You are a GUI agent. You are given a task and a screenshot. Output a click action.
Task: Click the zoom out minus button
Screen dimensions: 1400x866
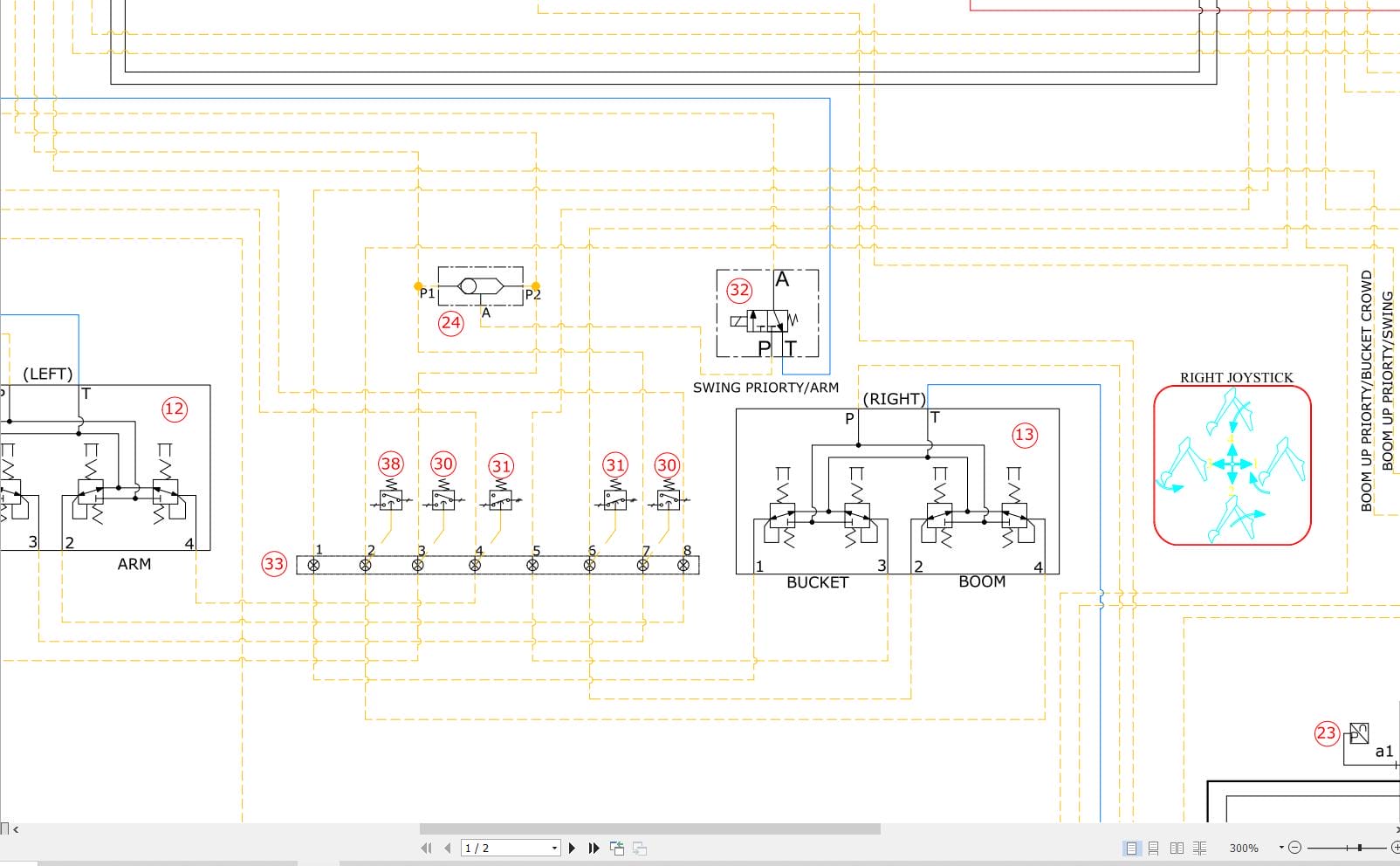1294,848
